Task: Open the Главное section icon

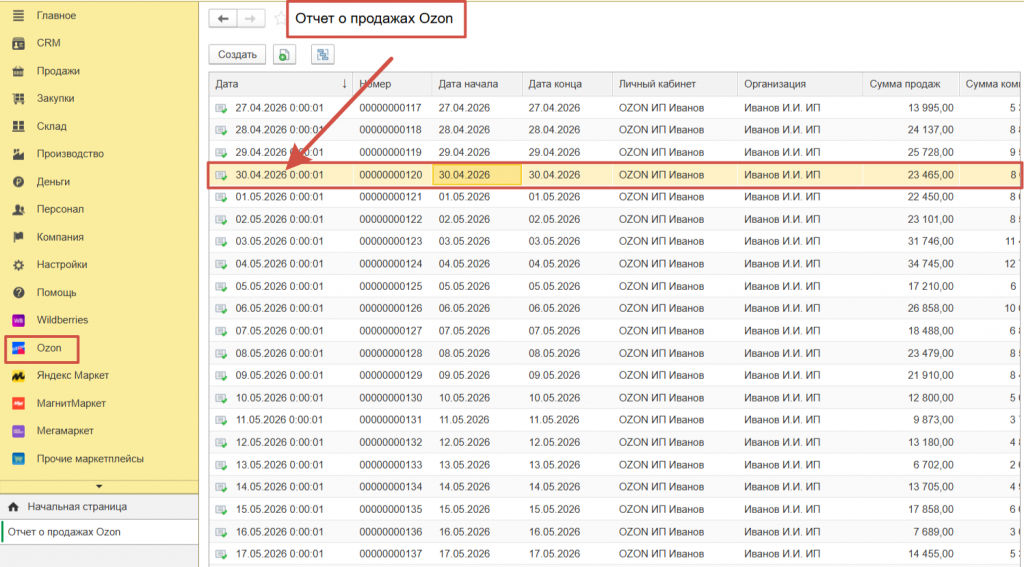Action: [18, 15]
